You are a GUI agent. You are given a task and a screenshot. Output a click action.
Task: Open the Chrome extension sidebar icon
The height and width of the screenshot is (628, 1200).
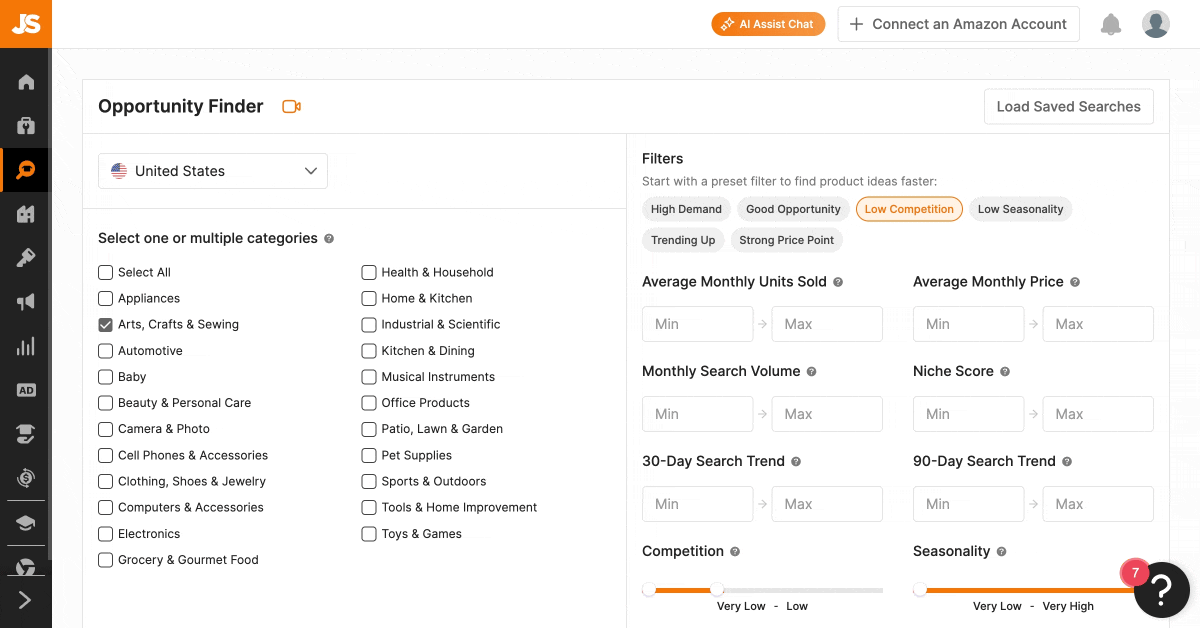pyautogui.click(x=26, y=567)
